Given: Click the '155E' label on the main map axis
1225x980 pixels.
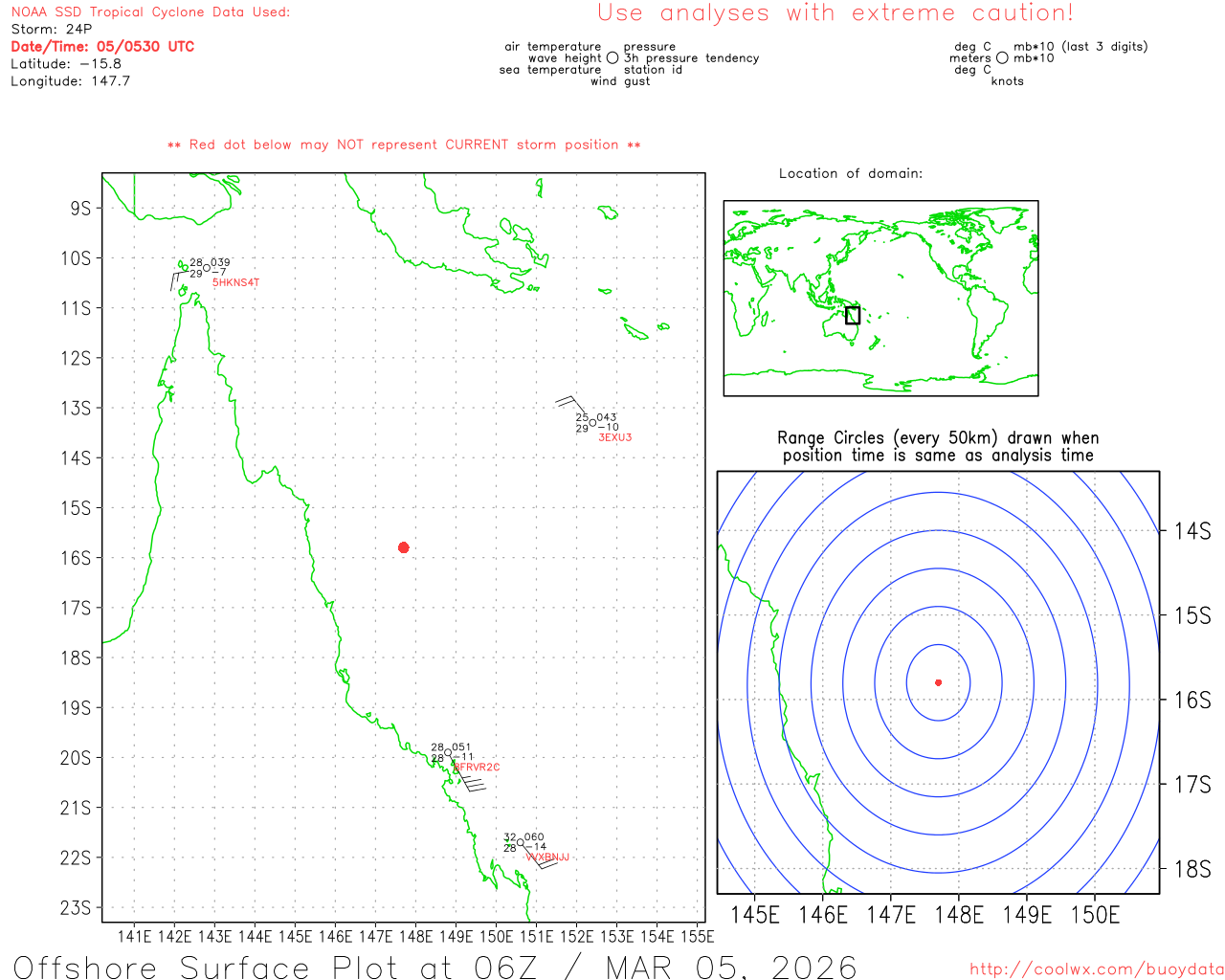Looking at the screenshot, I should point(697,937).
